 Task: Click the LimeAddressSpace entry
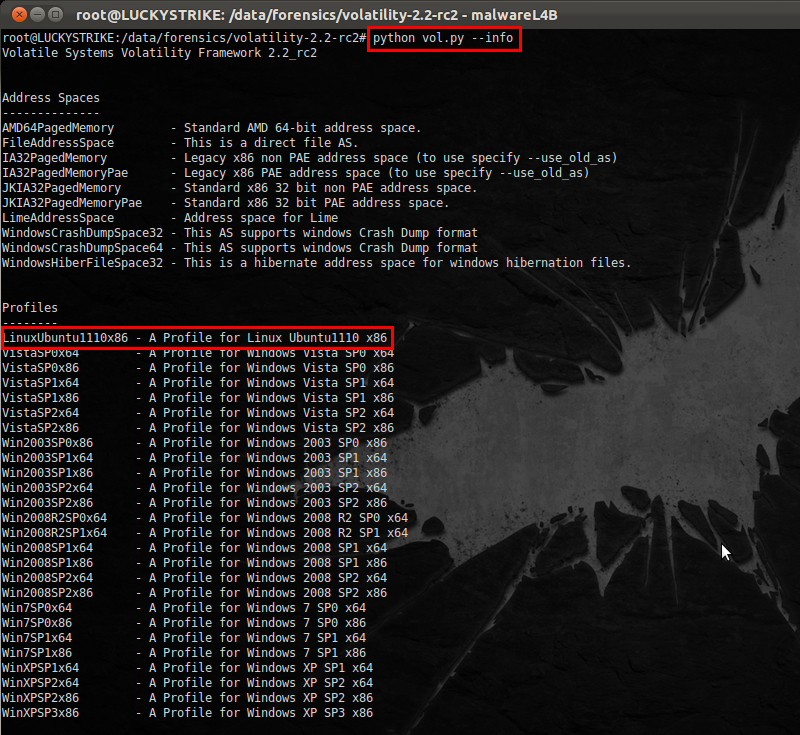coord(62,217)
